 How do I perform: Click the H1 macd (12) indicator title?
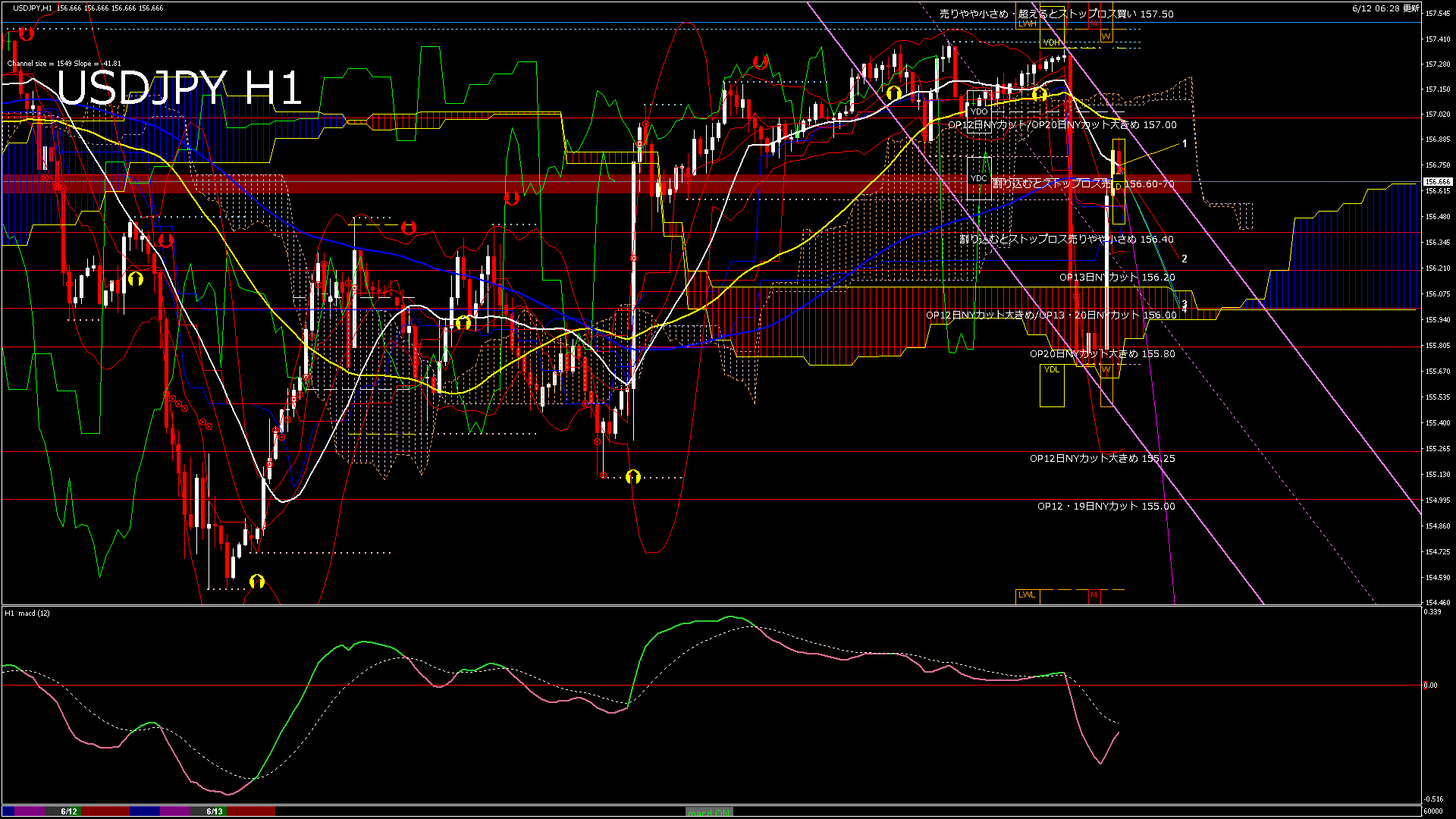tap(27, 613)
